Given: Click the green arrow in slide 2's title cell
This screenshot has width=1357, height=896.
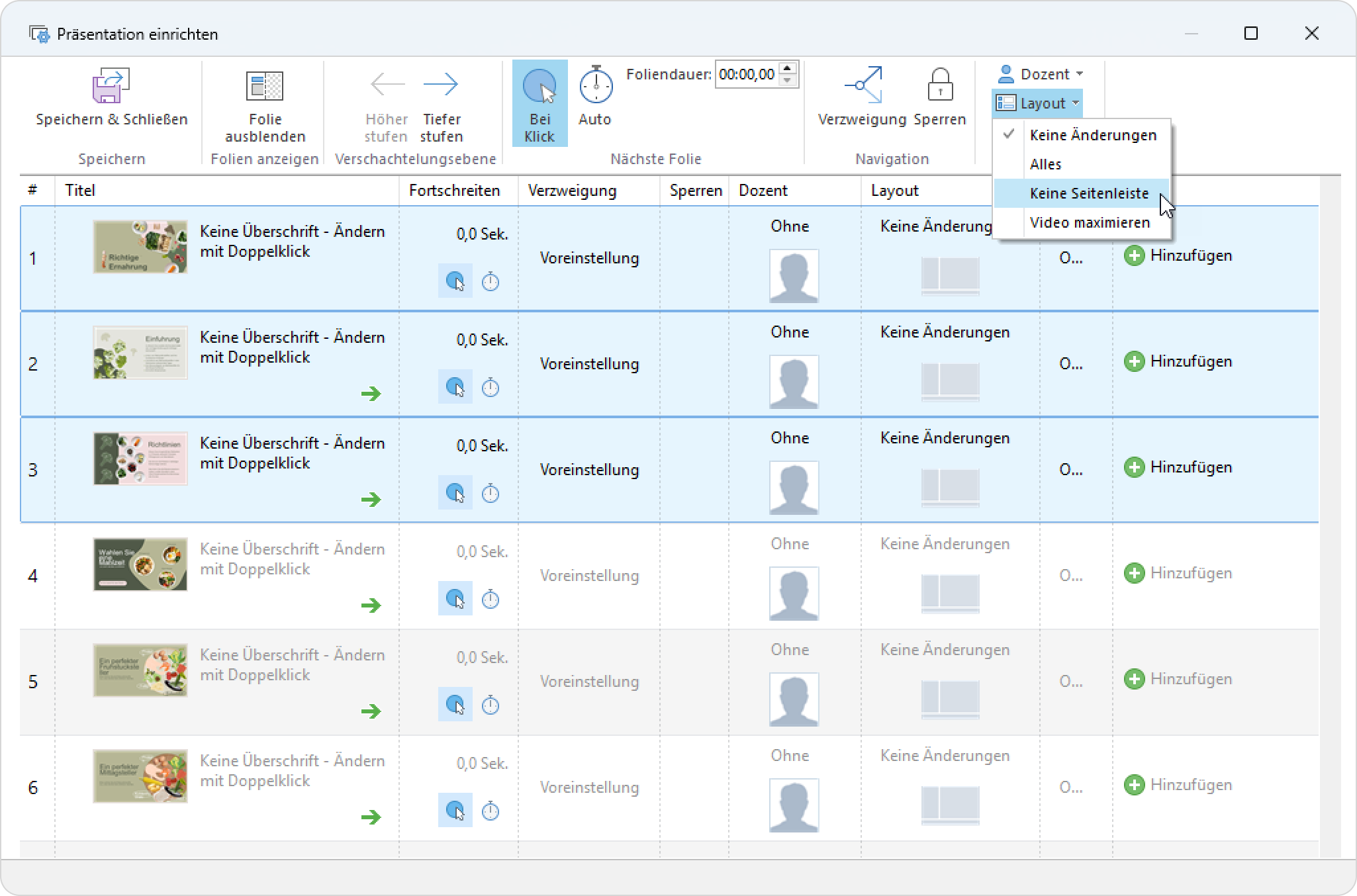Looking at the screenshot, I should click(x=371, y=394).
